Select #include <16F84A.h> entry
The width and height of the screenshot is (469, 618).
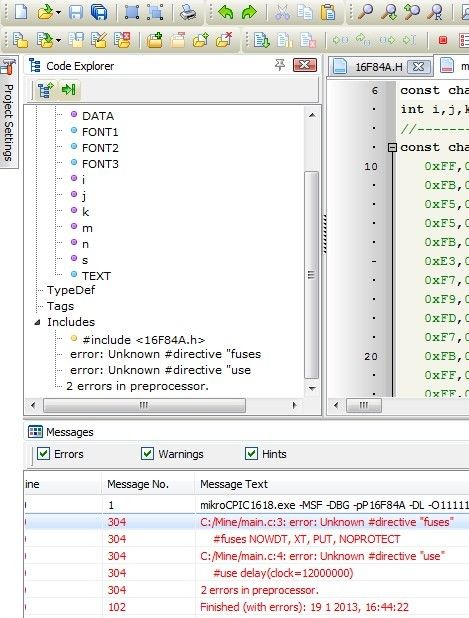pyautogui.click(x=143, y=340)
